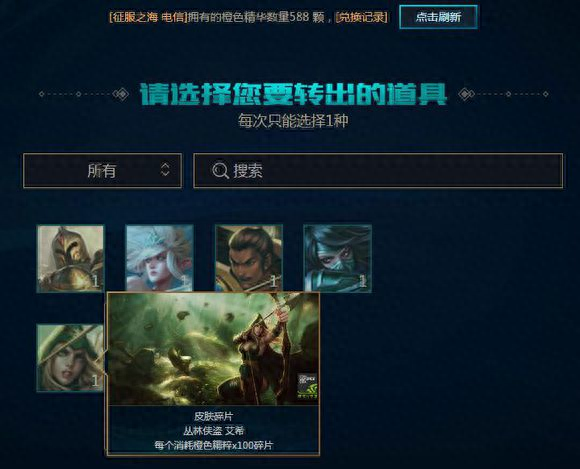The width and height of the screenshot is (580, 469).
Task: Click the 丛林侠盗 艾希 skin name
Action: [213, 431]
